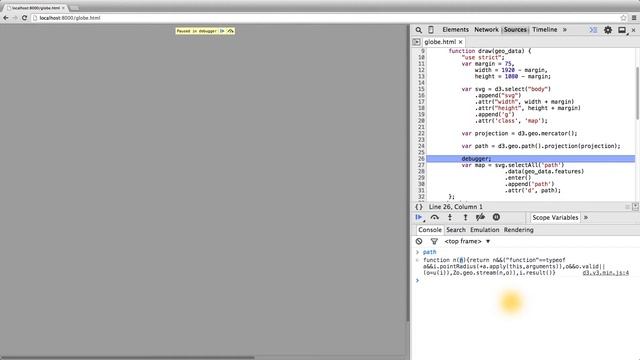
Task: Click the 'function draw(geo_data)' line
Action: pos(490,51)
